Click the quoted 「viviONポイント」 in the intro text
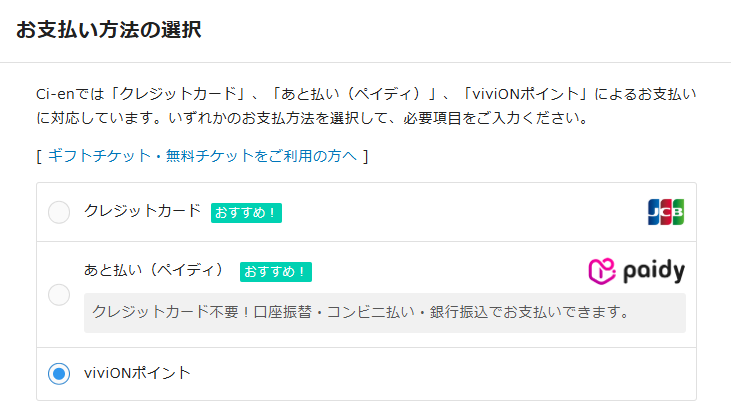 [526, 94]
